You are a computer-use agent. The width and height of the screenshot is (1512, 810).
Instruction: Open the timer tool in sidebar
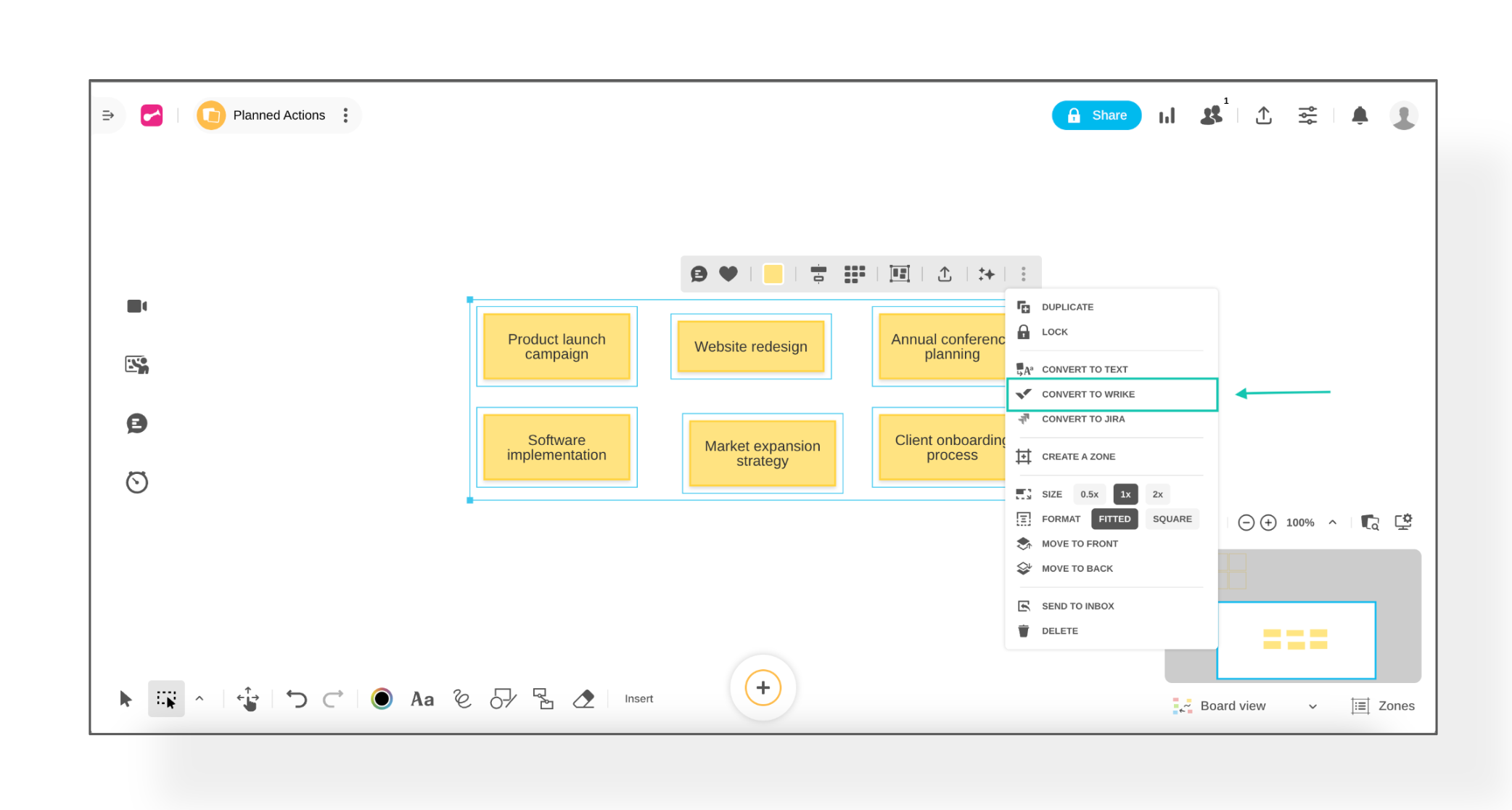tap(136, 482)
